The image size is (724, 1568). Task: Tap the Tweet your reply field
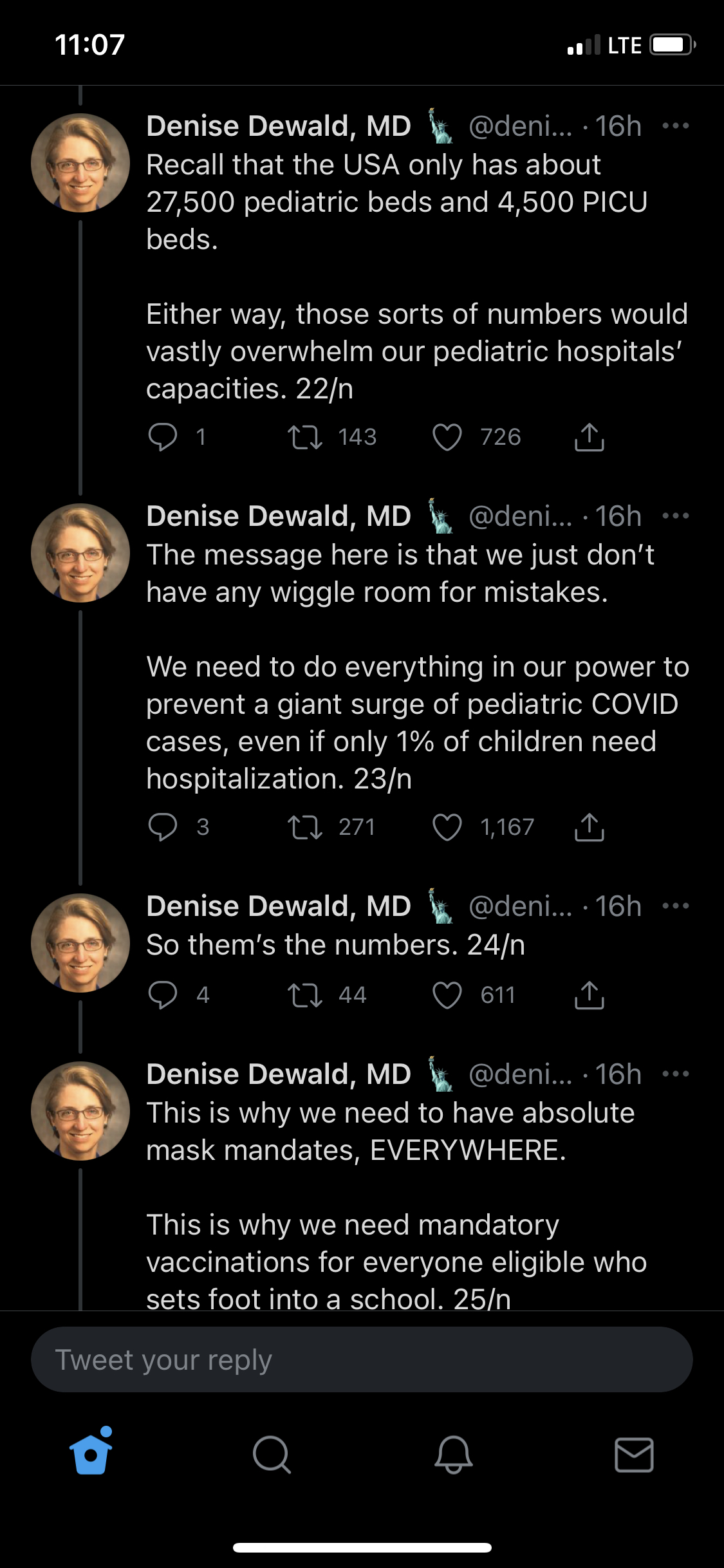click(x=362, y=1359)
